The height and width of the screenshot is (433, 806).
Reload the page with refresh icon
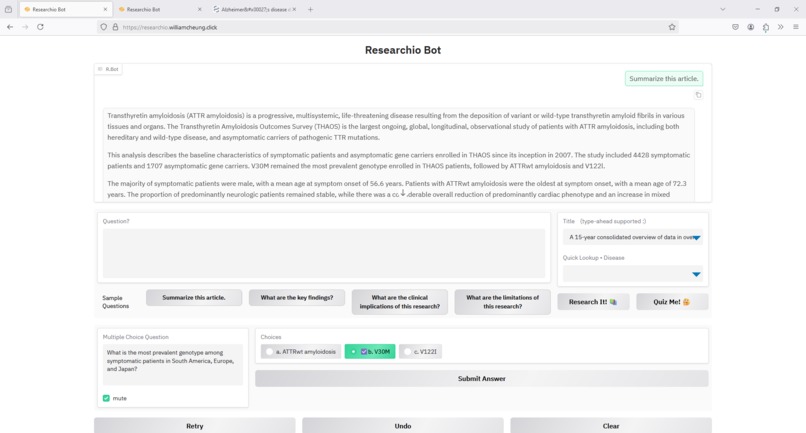(x=40, y=27)
